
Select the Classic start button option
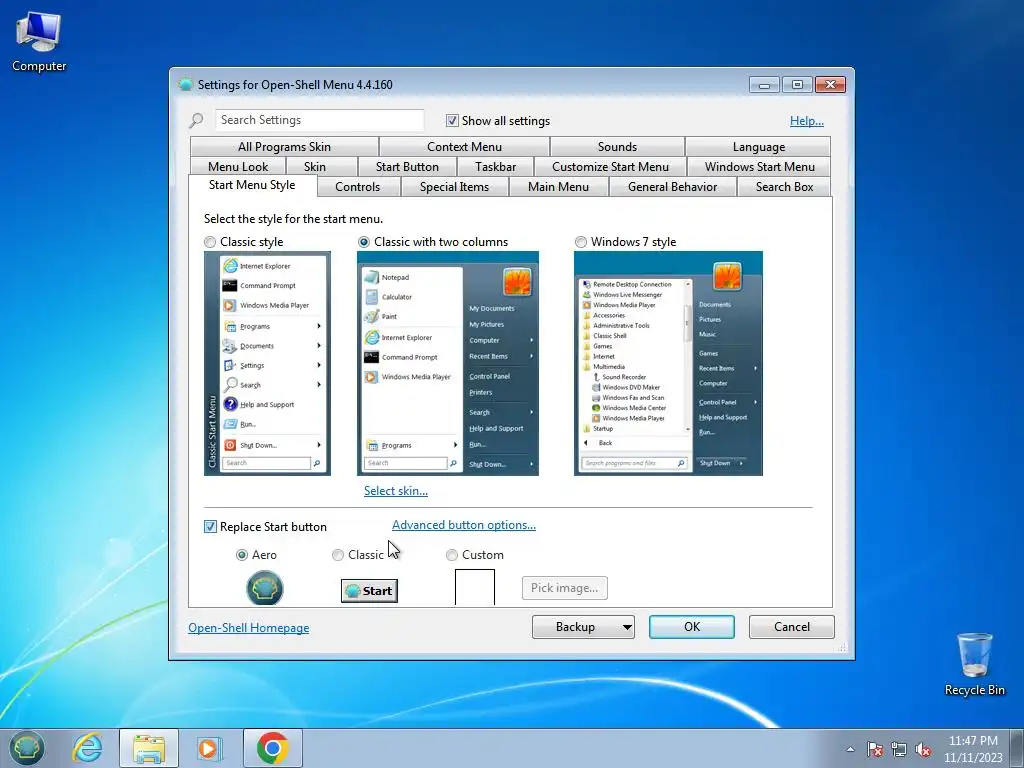coord(338,555)
